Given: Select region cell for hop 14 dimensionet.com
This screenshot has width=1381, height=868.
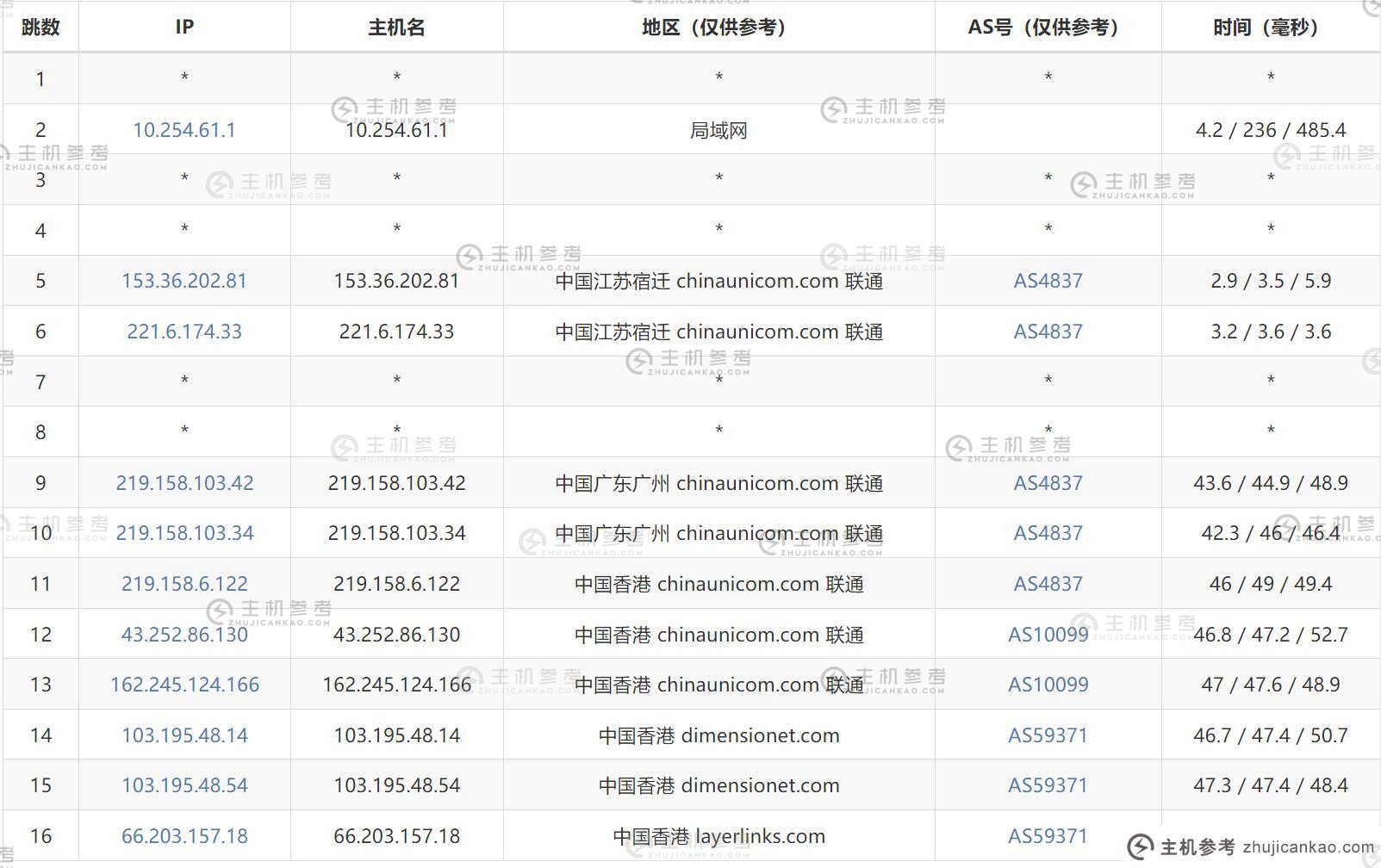Looking at the screenshot, I should [718, 735].
